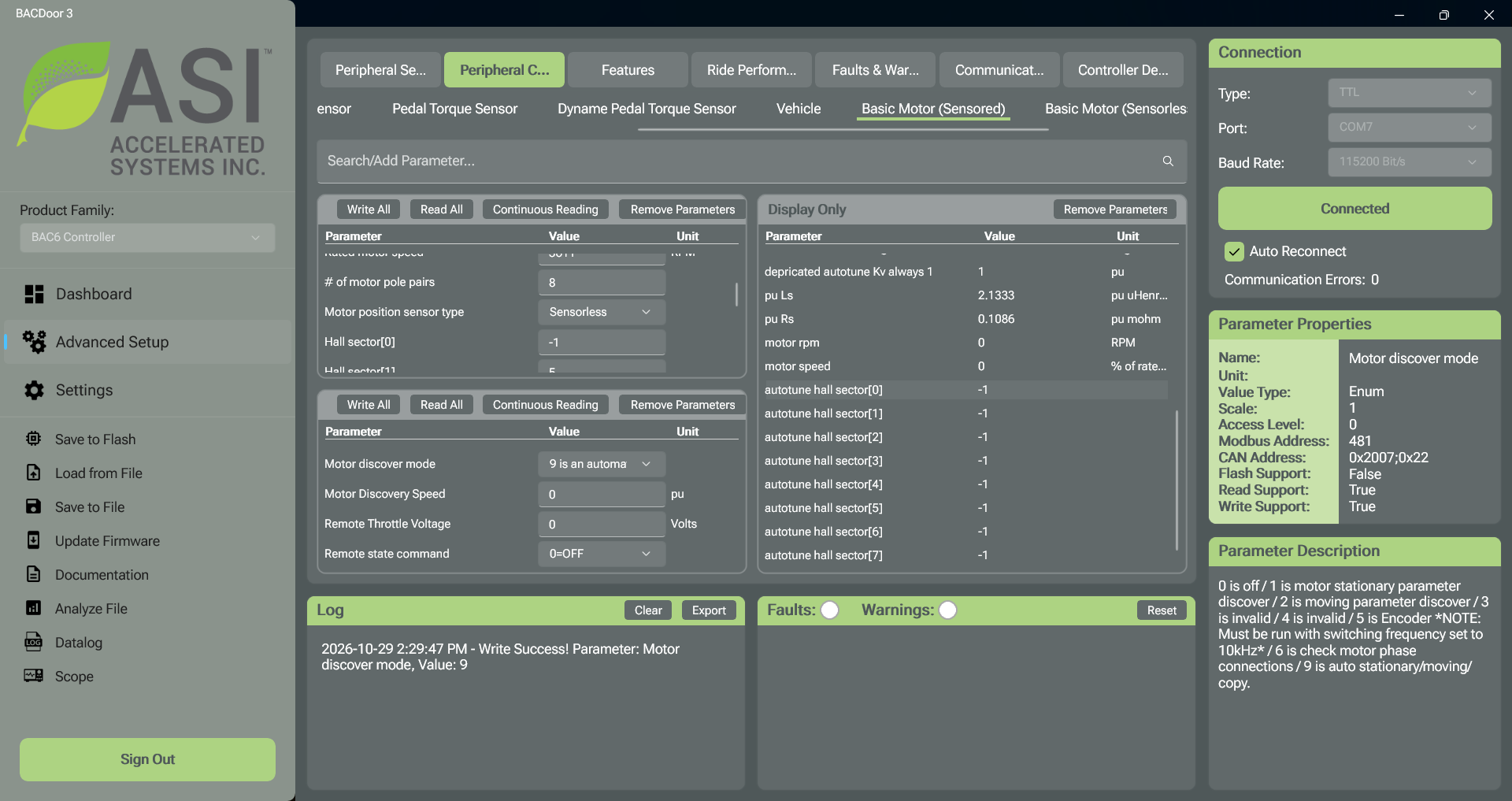Click the Save to Flash chip icon

tap(33, 439)
